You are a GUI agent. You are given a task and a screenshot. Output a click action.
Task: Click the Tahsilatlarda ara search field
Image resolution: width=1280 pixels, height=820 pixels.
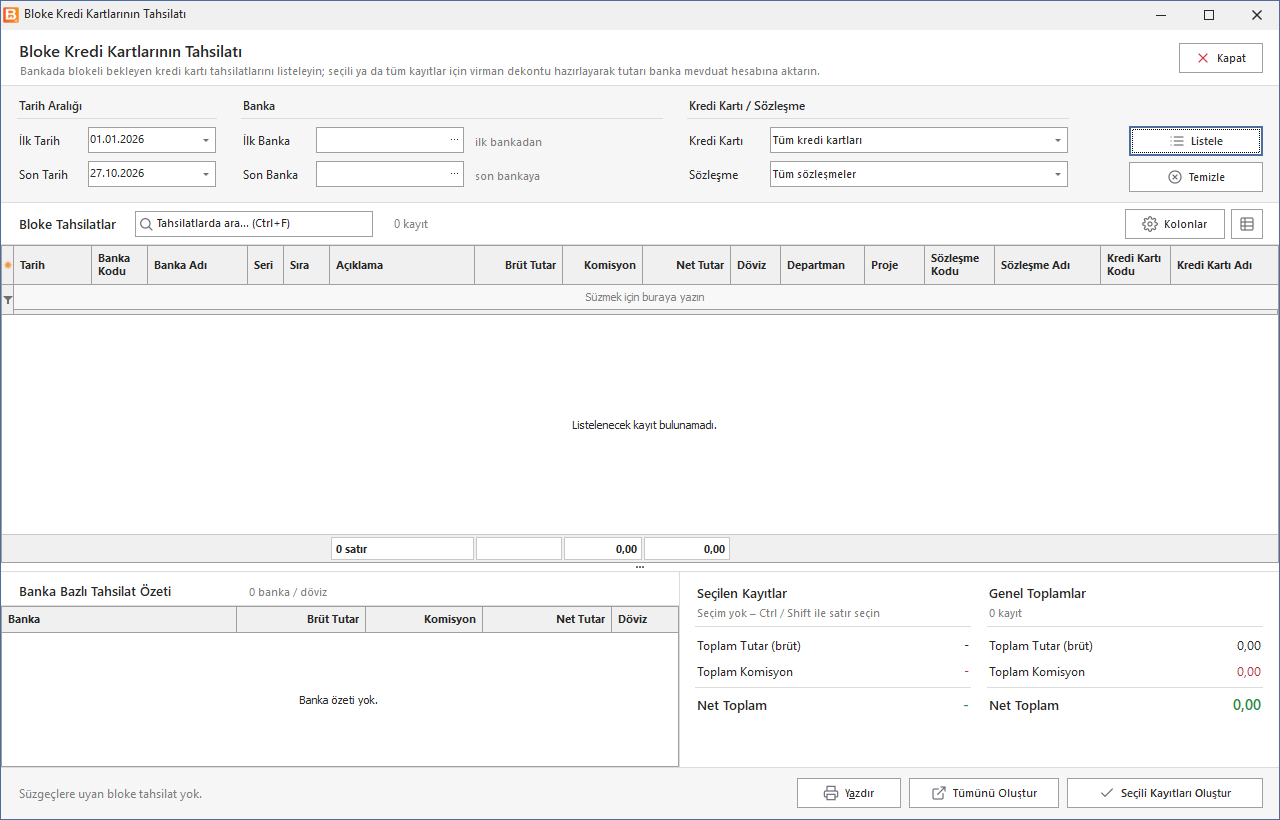pos(254,224)
